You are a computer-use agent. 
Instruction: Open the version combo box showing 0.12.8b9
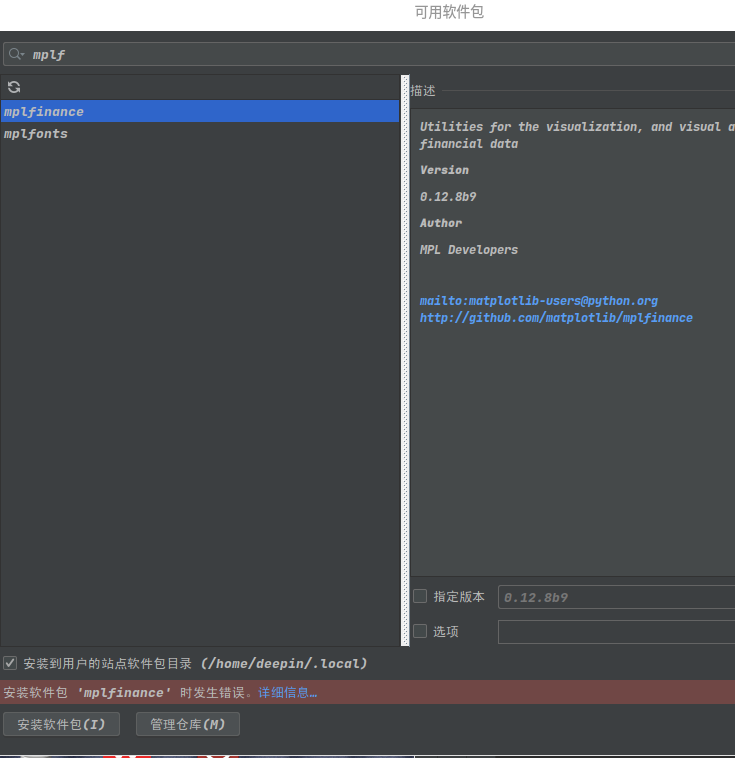[615, 597]
